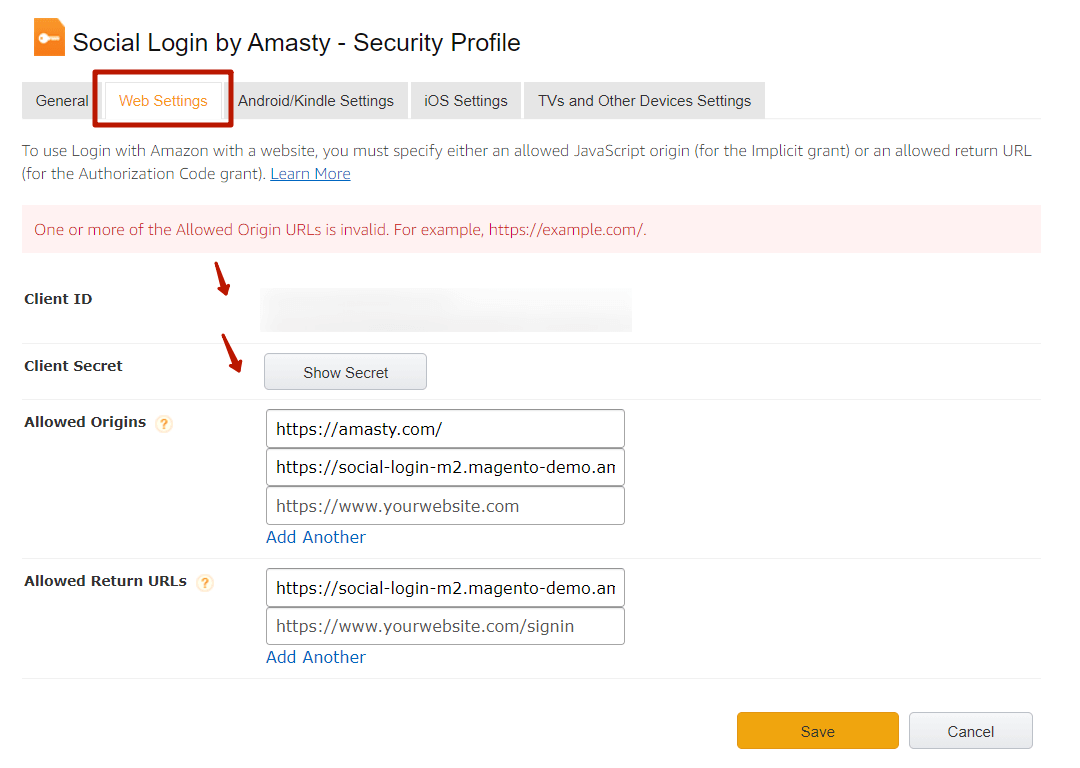This screenshot has height=768, width=1080.
Task: Click the blurred Client ID value
Action: tap(446, 310)
